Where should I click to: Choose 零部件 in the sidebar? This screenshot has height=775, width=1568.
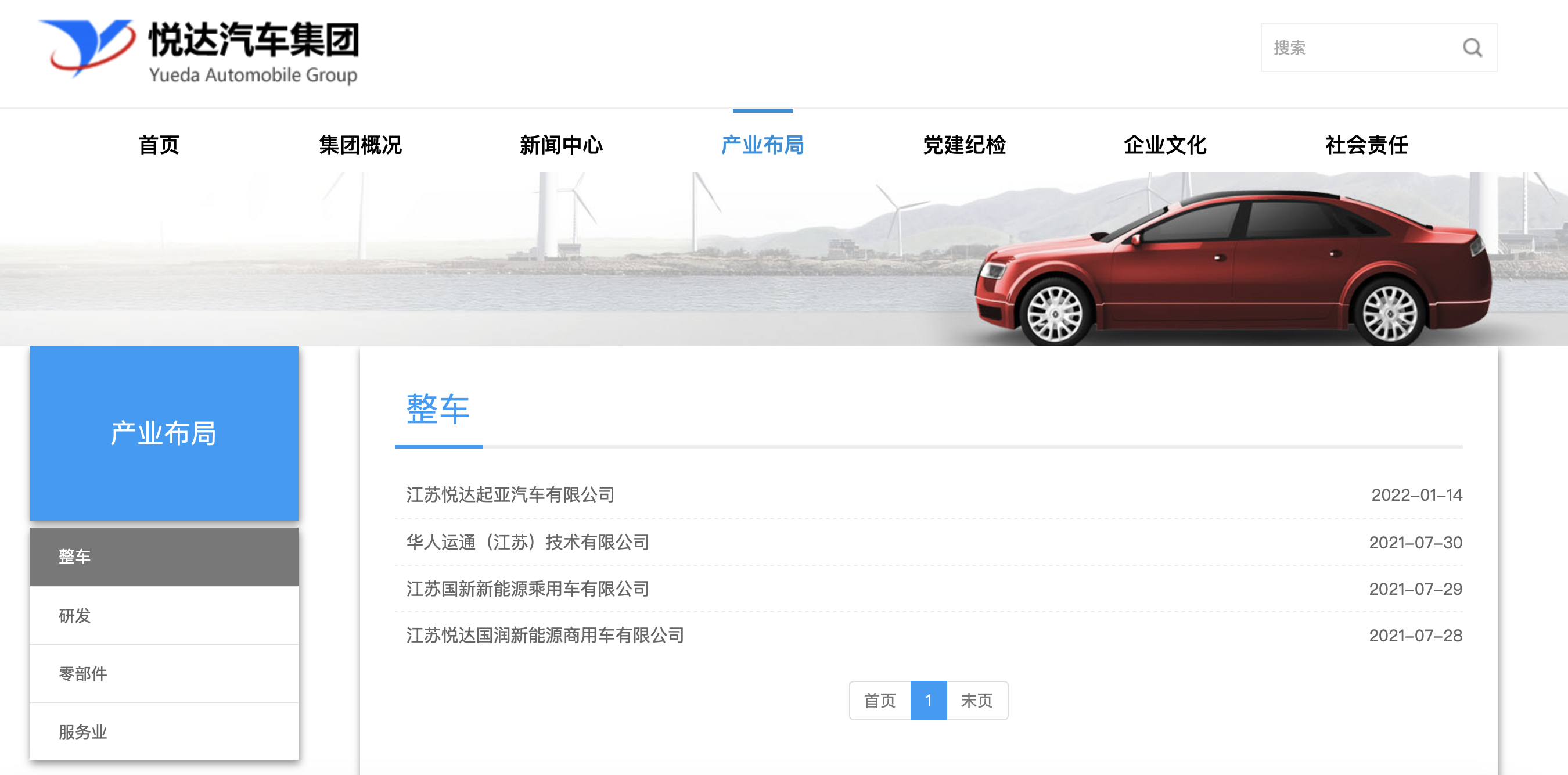[x=83, y=674]
